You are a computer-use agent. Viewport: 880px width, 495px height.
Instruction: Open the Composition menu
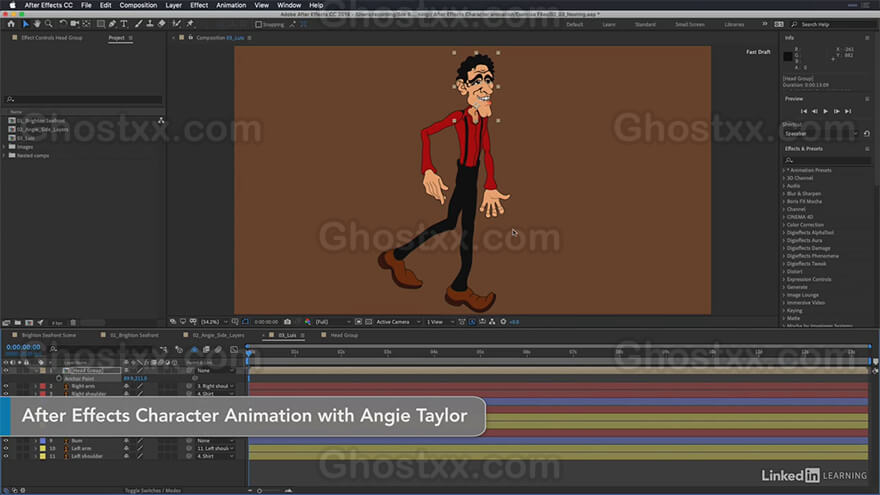138,5
